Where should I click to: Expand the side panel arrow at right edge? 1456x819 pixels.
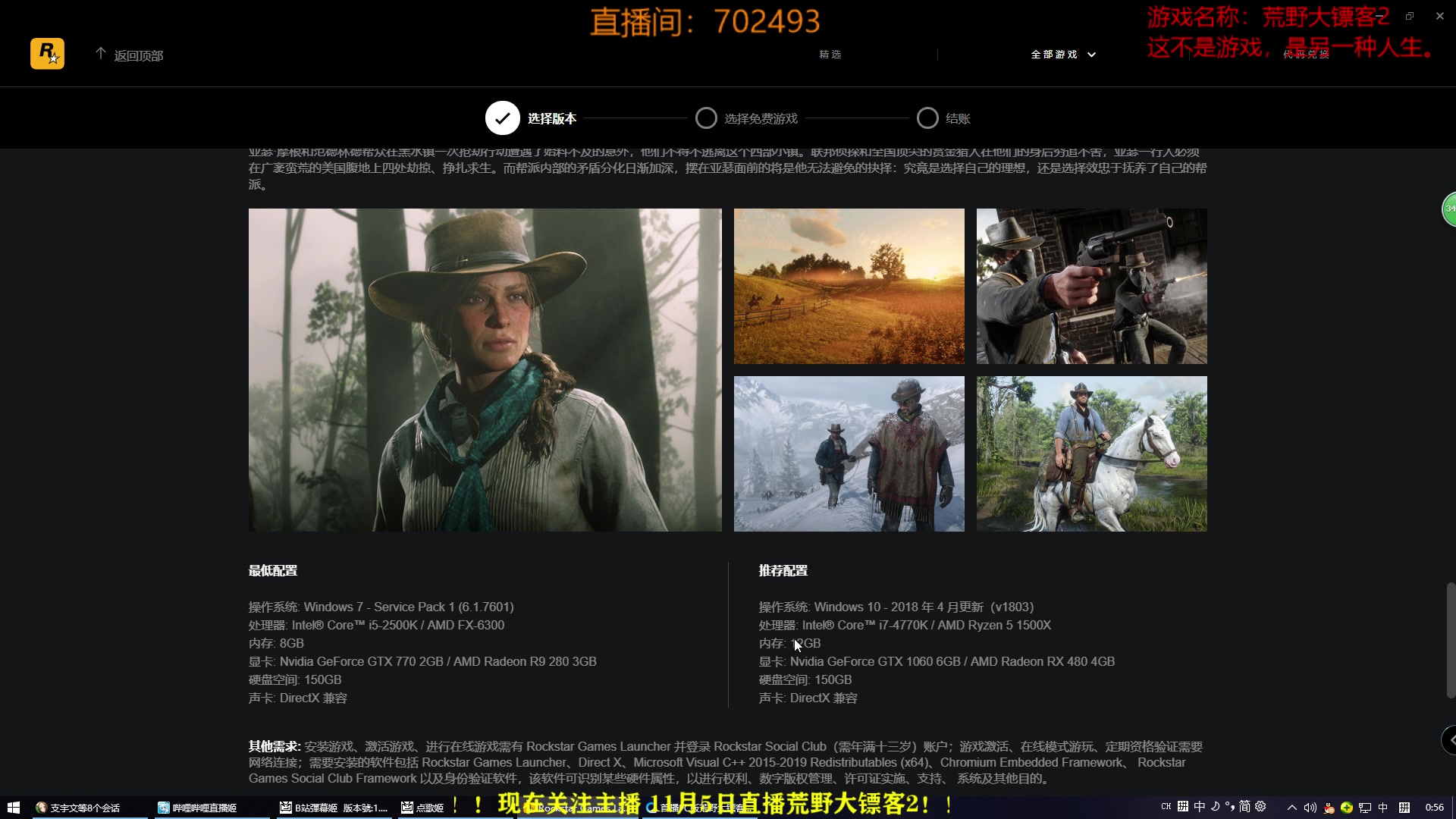(1449, 739)
